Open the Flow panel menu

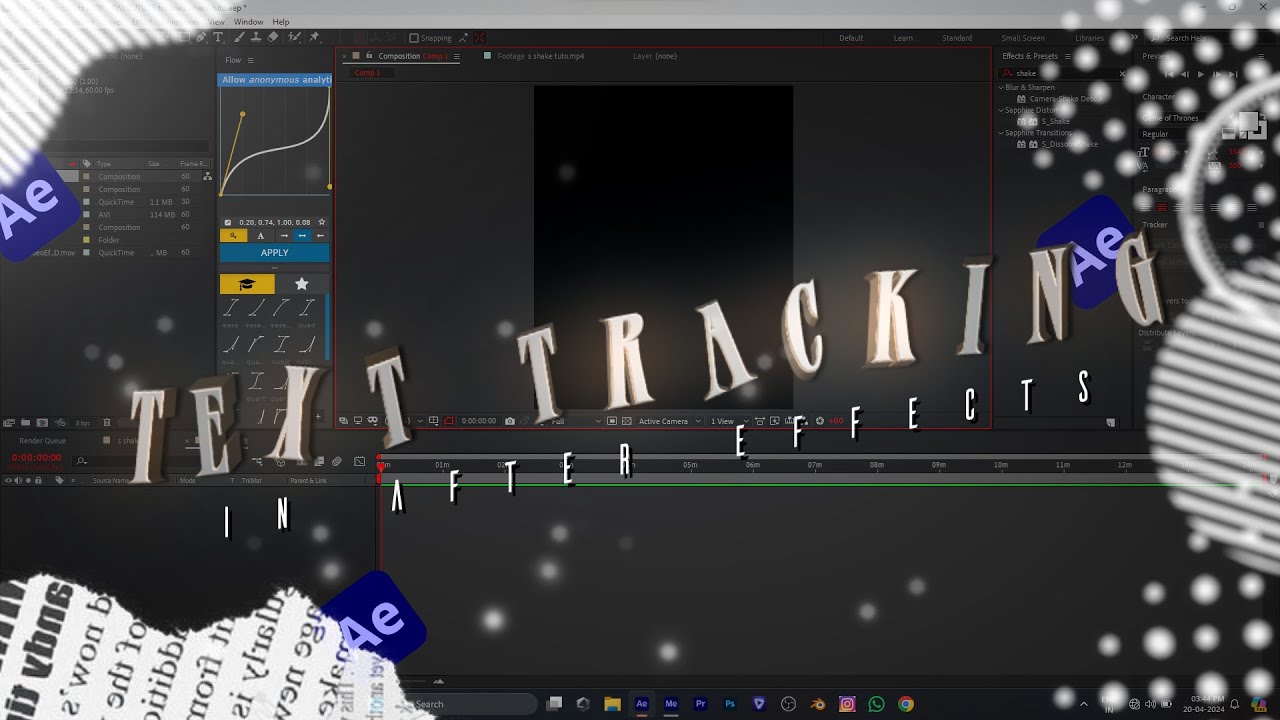(x=249, y=60)
